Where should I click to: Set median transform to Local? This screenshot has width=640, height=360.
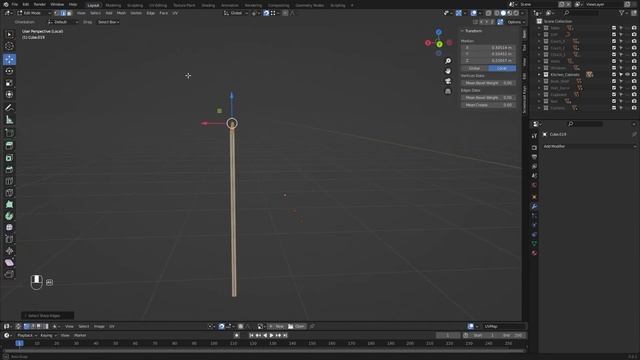tap(502, 68)
